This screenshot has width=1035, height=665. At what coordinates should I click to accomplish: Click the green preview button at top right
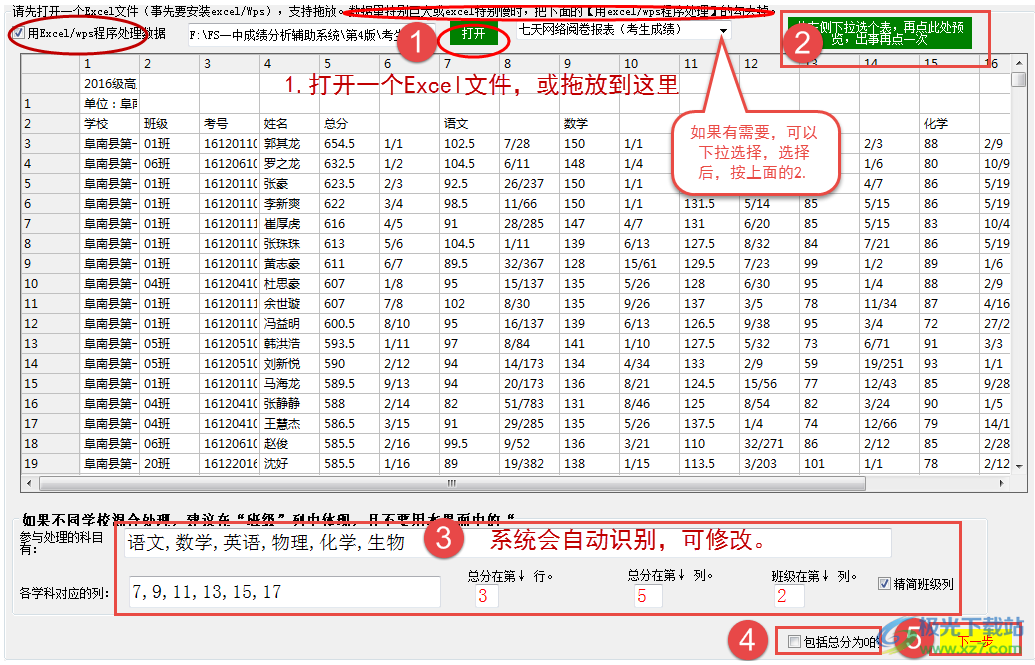[x=879, y=32]
